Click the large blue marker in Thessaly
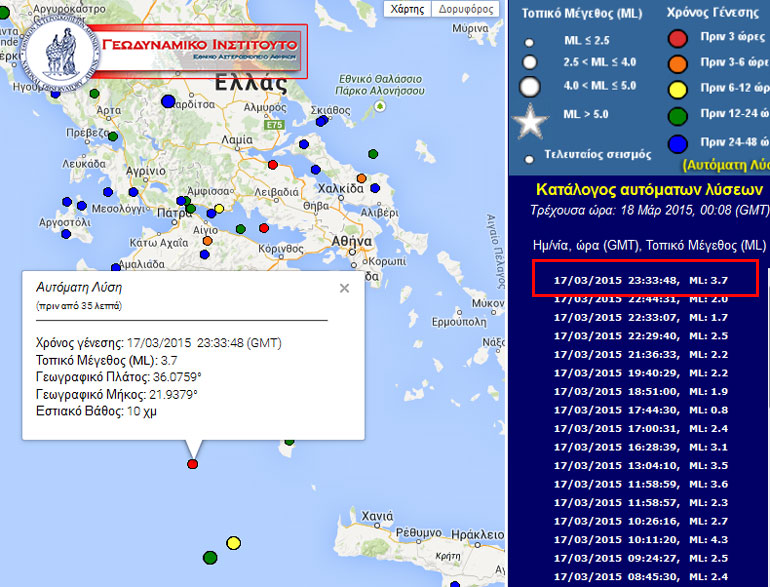 [x=168, y=101]
